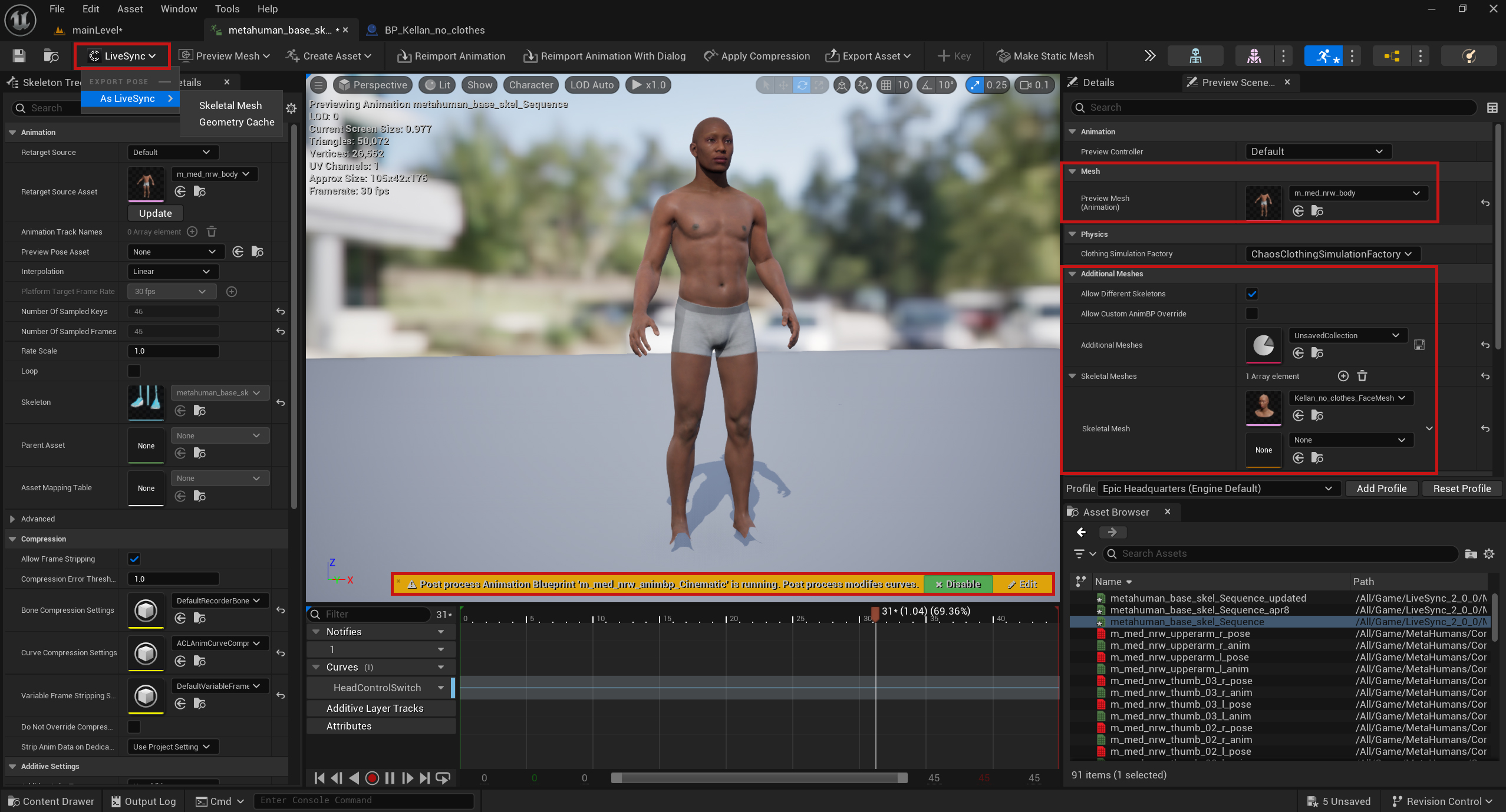Open the Content Drawer

[51, 801]
